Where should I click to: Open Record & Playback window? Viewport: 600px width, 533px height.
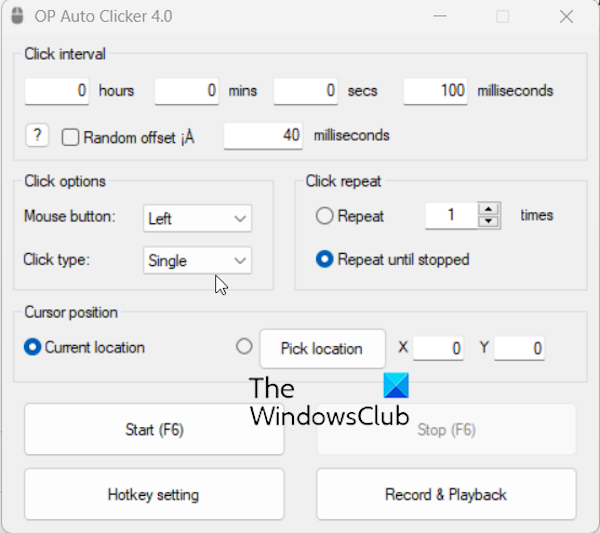pos(446,494)
